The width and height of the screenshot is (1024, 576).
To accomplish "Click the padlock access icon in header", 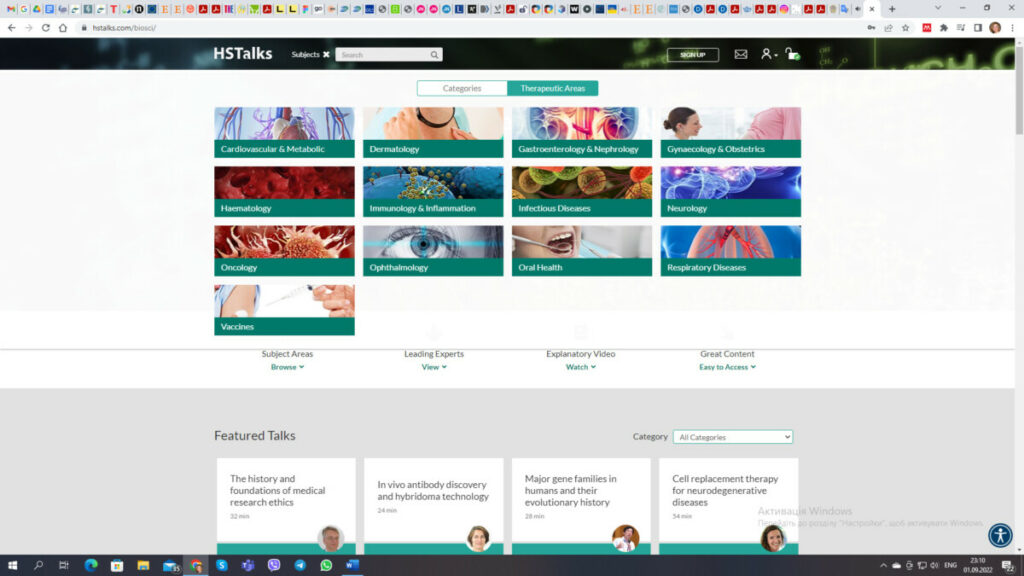I will (791, 54).
